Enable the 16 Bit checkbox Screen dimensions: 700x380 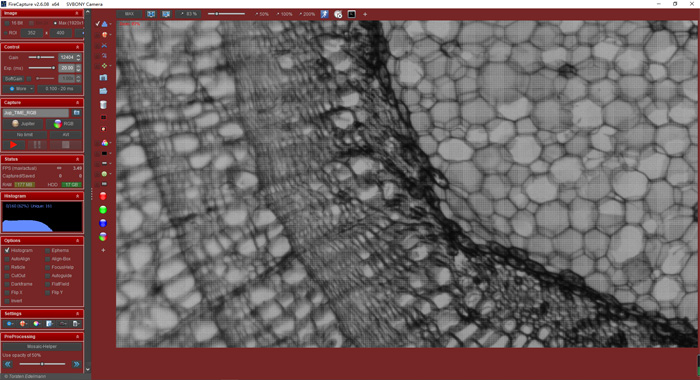tap(7, 23)
